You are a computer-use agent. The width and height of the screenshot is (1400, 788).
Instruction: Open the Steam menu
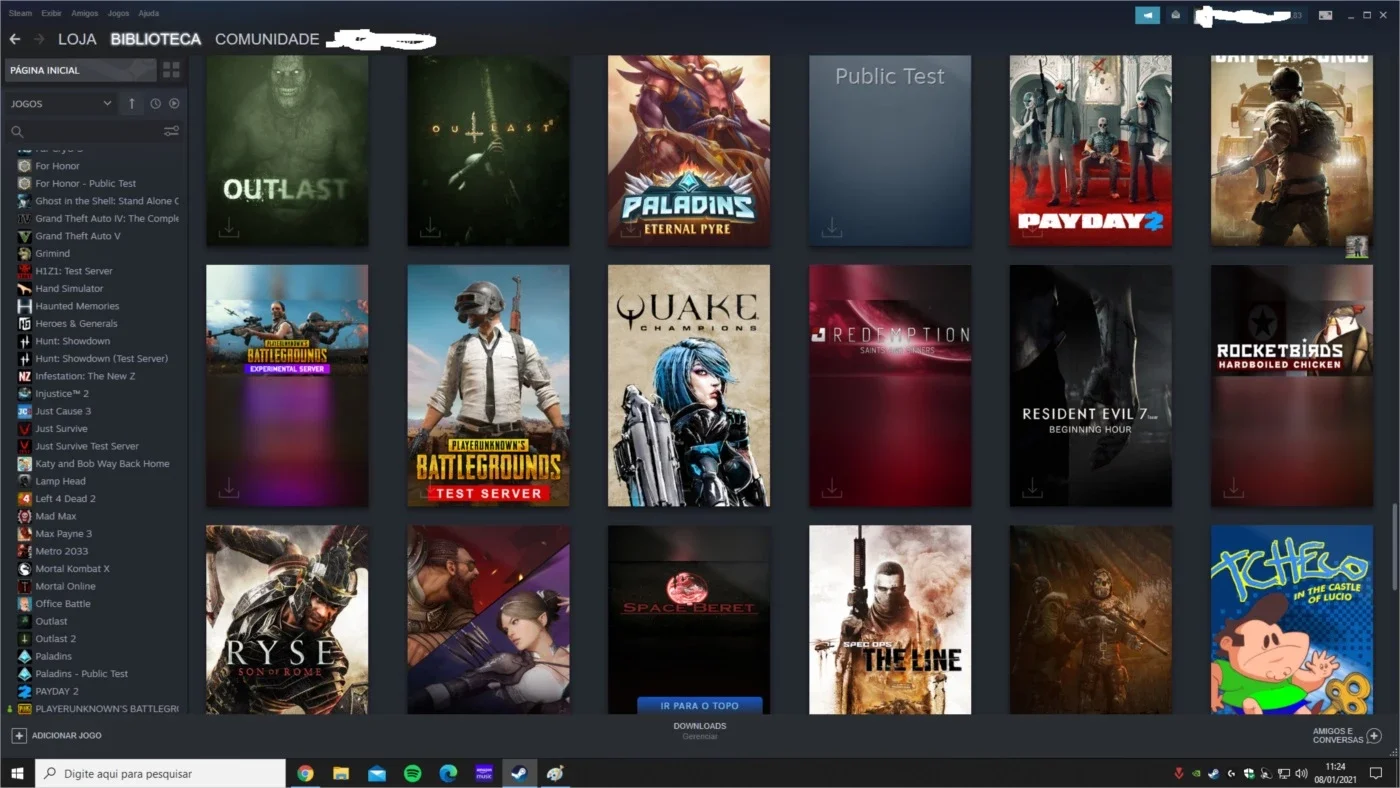pos(20,14)
